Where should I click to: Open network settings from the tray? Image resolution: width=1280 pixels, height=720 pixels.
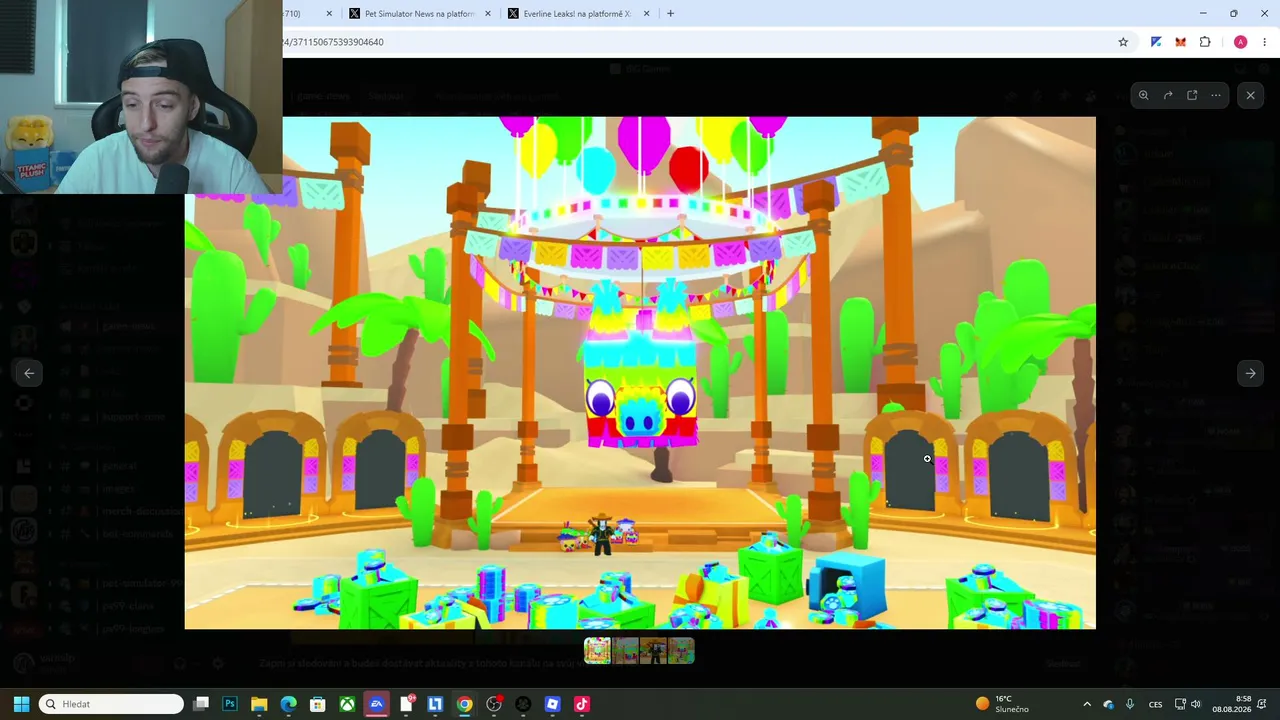tap(1180, 704)
